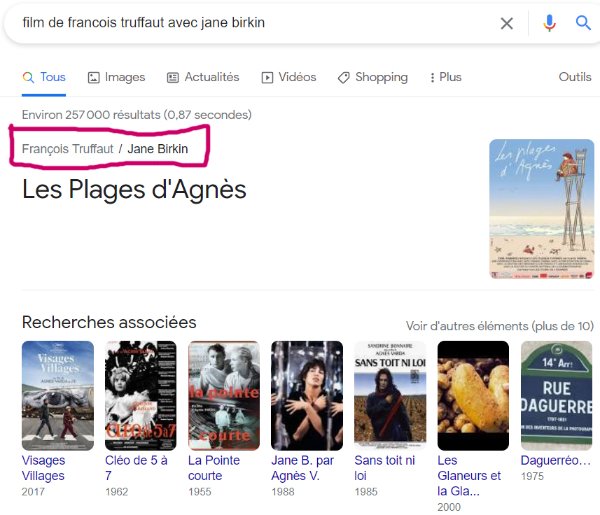Open the Actualités tab
This screenshot has width=600, height=515.
coord(203,77)
